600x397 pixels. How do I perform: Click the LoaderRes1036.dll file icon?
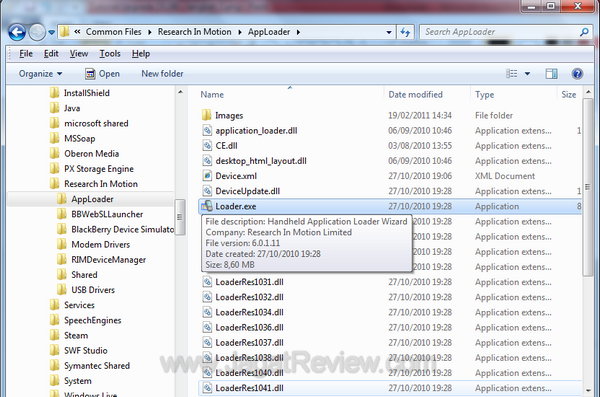207,327
